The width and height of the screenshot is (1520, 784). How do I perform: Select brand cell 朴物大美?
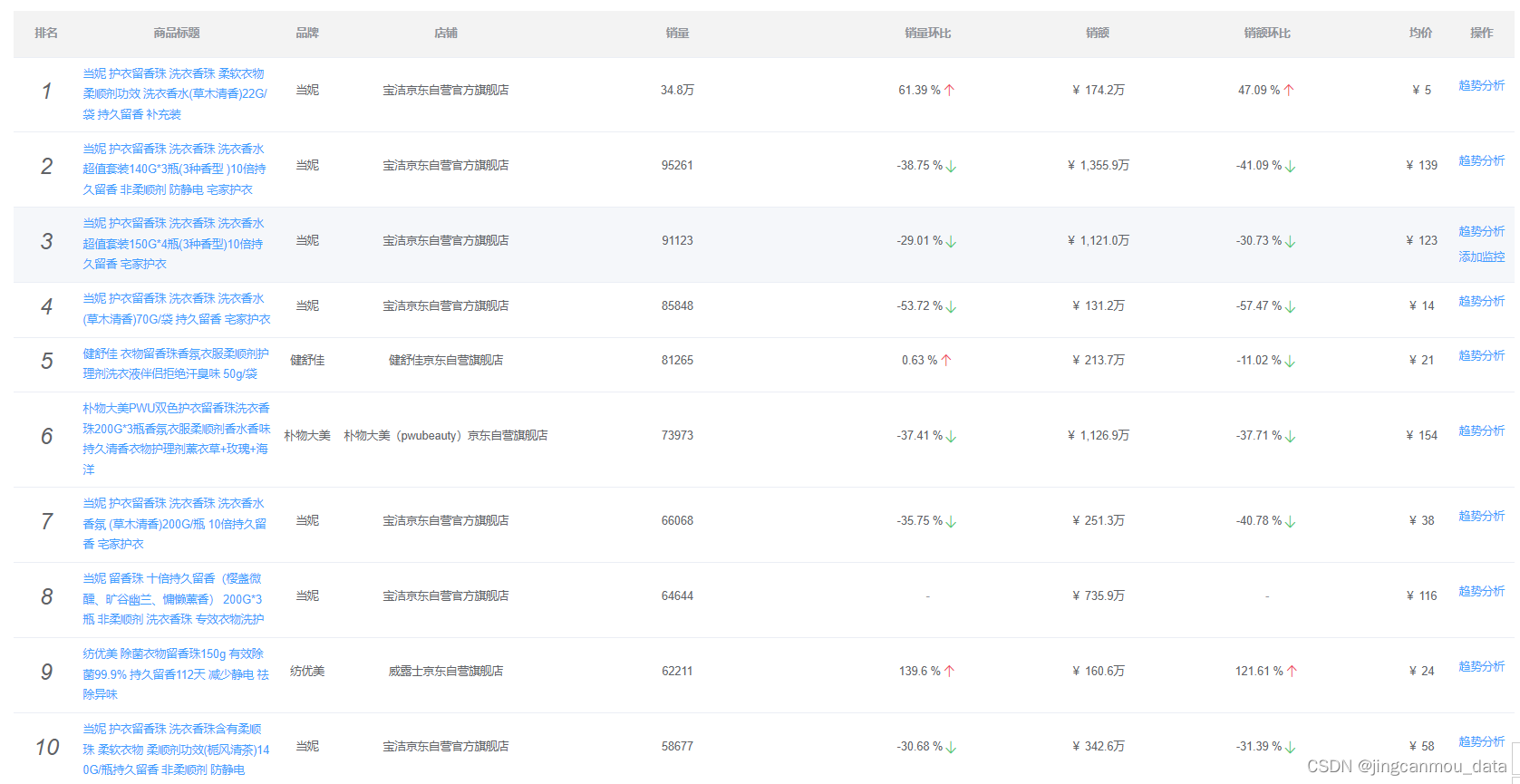pyautogui.click(x=307, y=435)
